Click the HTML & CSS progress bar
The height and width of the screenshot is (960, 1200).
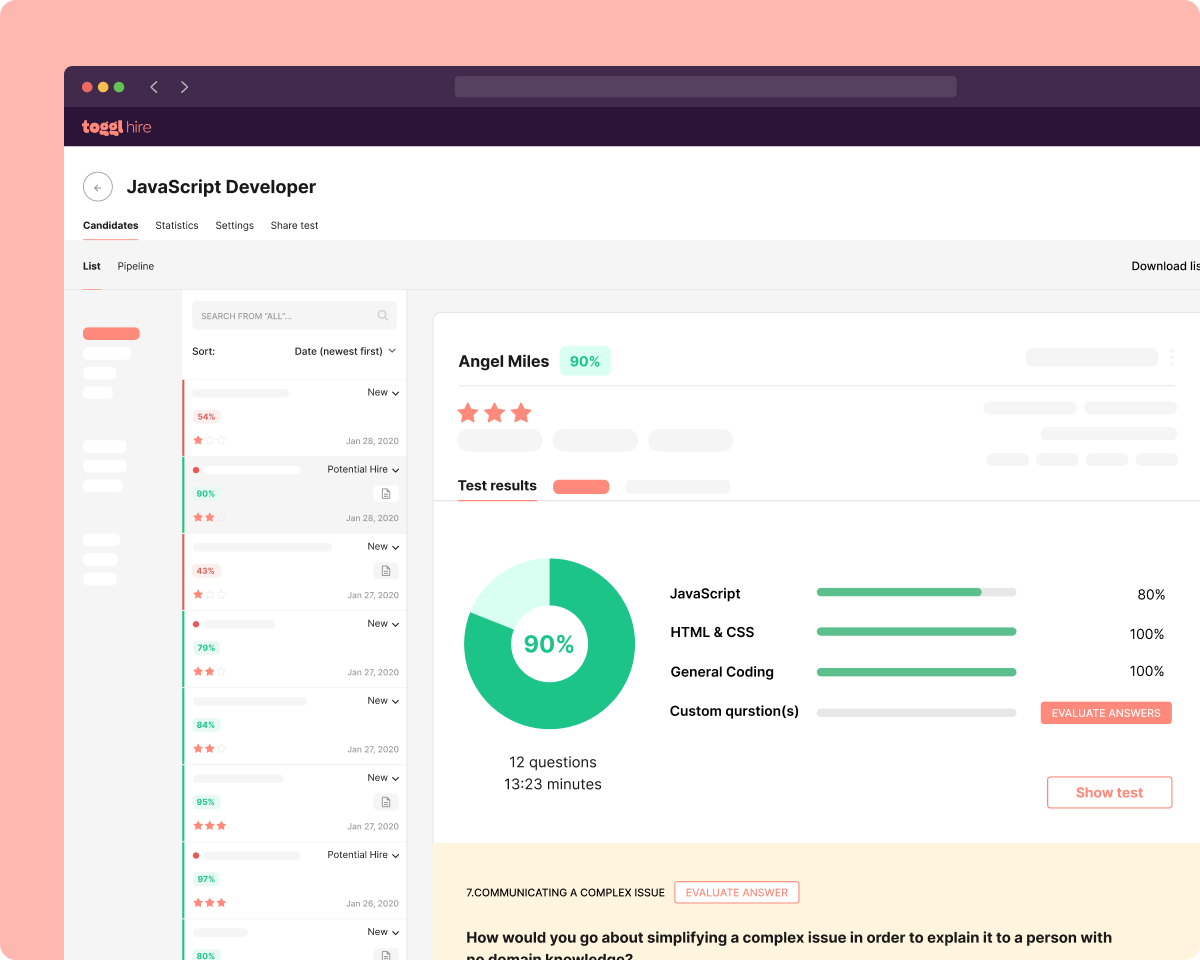coord(916,632)
